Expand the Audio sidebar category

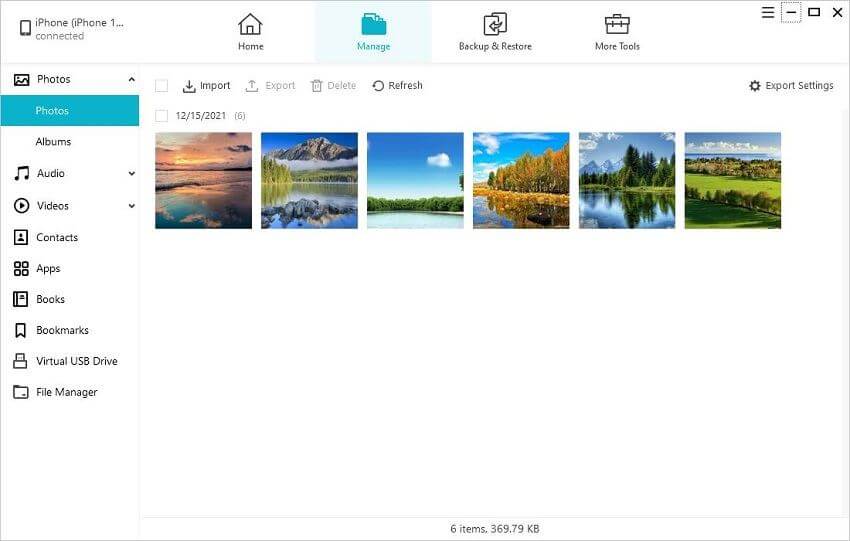pyautogui.click(x=131, y=174)
